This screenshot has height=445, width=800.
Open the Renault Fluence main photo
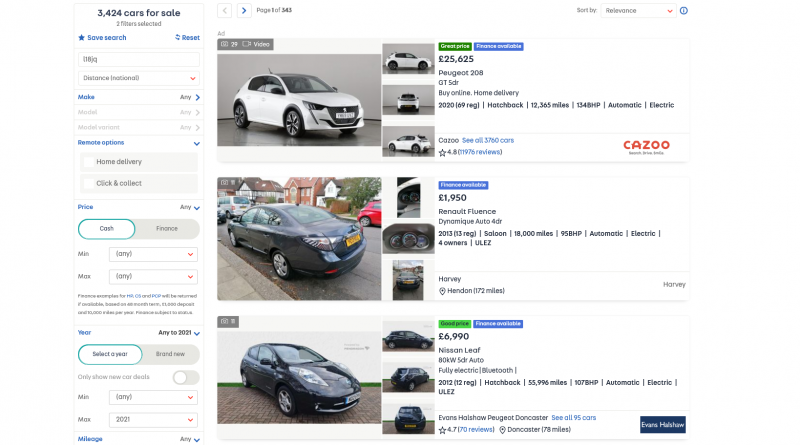299,239
